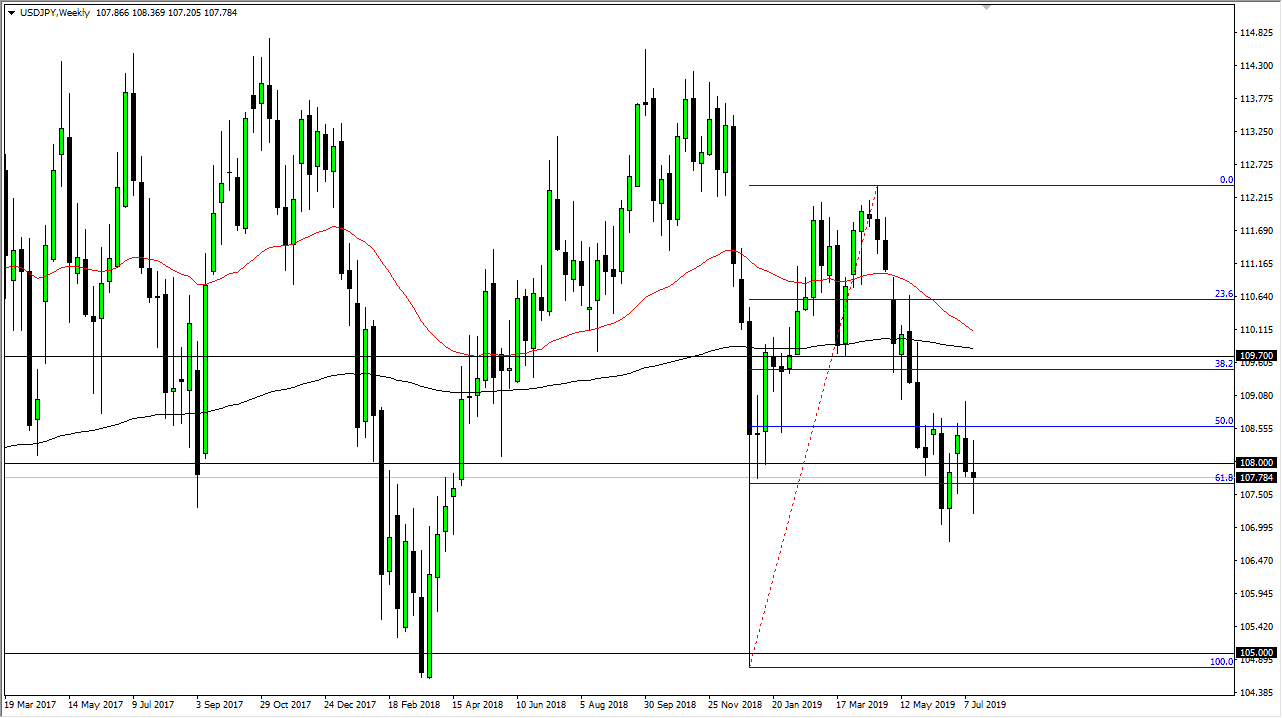Select the 108.000 horizontal line price label
The image size is (1282, 718).
pyautogui.click(x=1256, y=463)
